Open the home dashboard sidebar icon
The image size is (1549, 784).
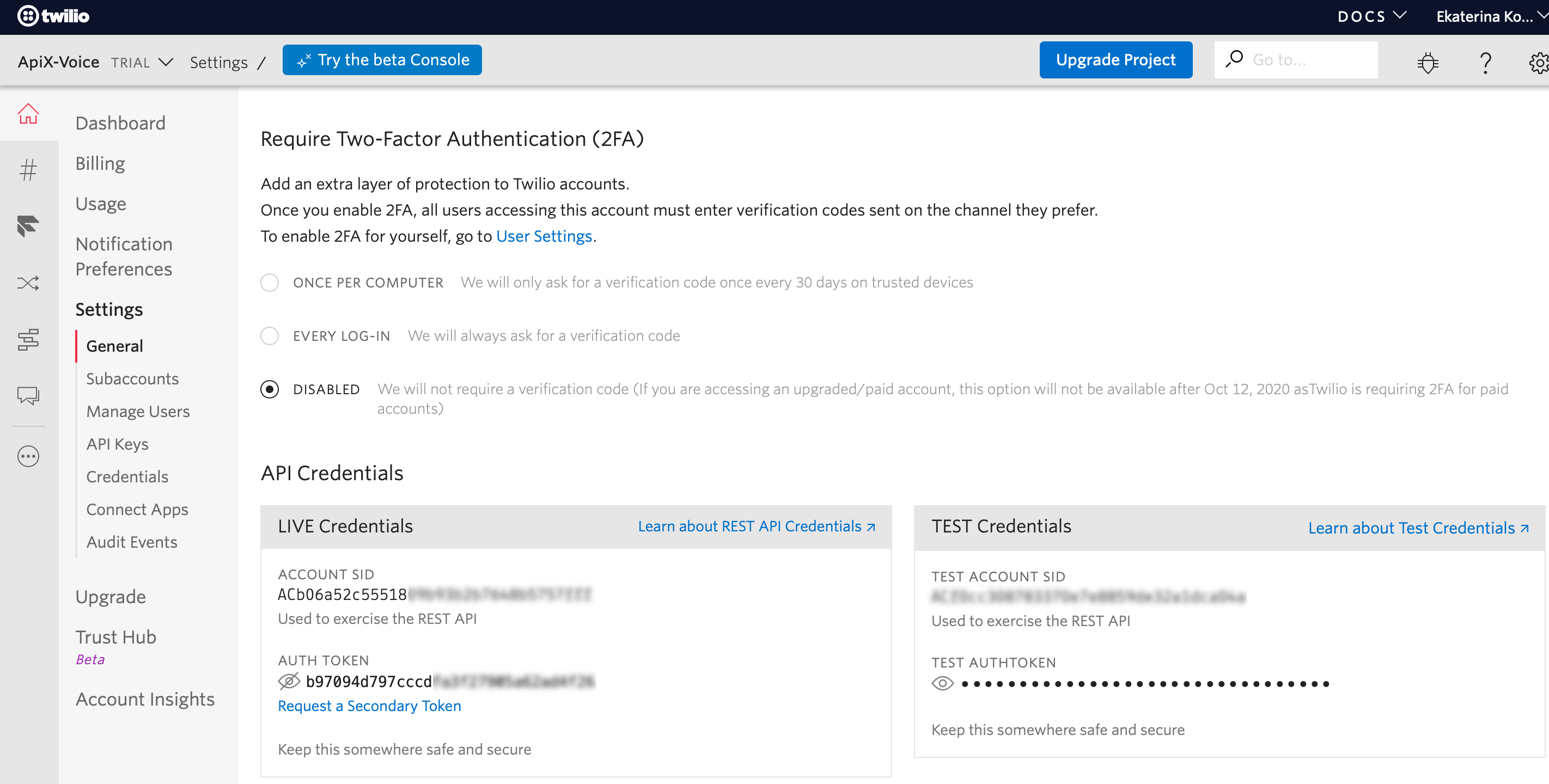click(28, 114)
